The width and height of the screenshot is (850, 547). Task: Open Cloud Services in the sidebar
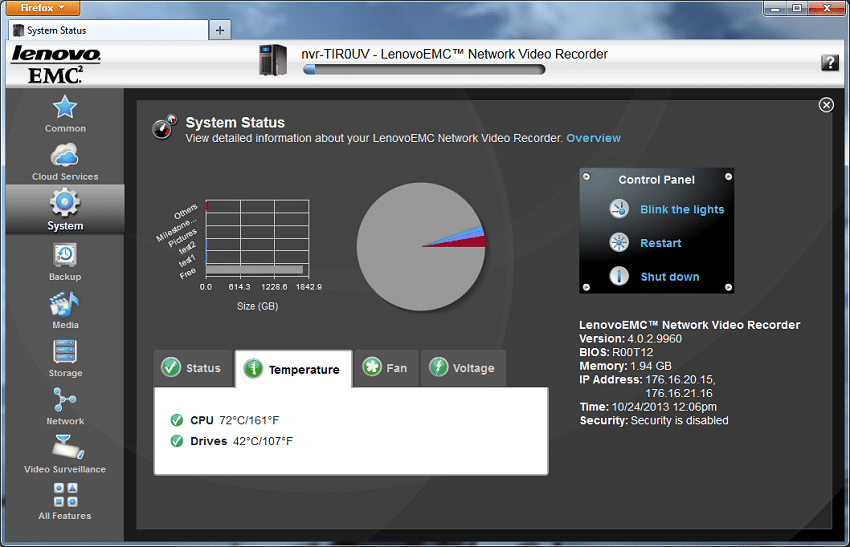point(65,162)
